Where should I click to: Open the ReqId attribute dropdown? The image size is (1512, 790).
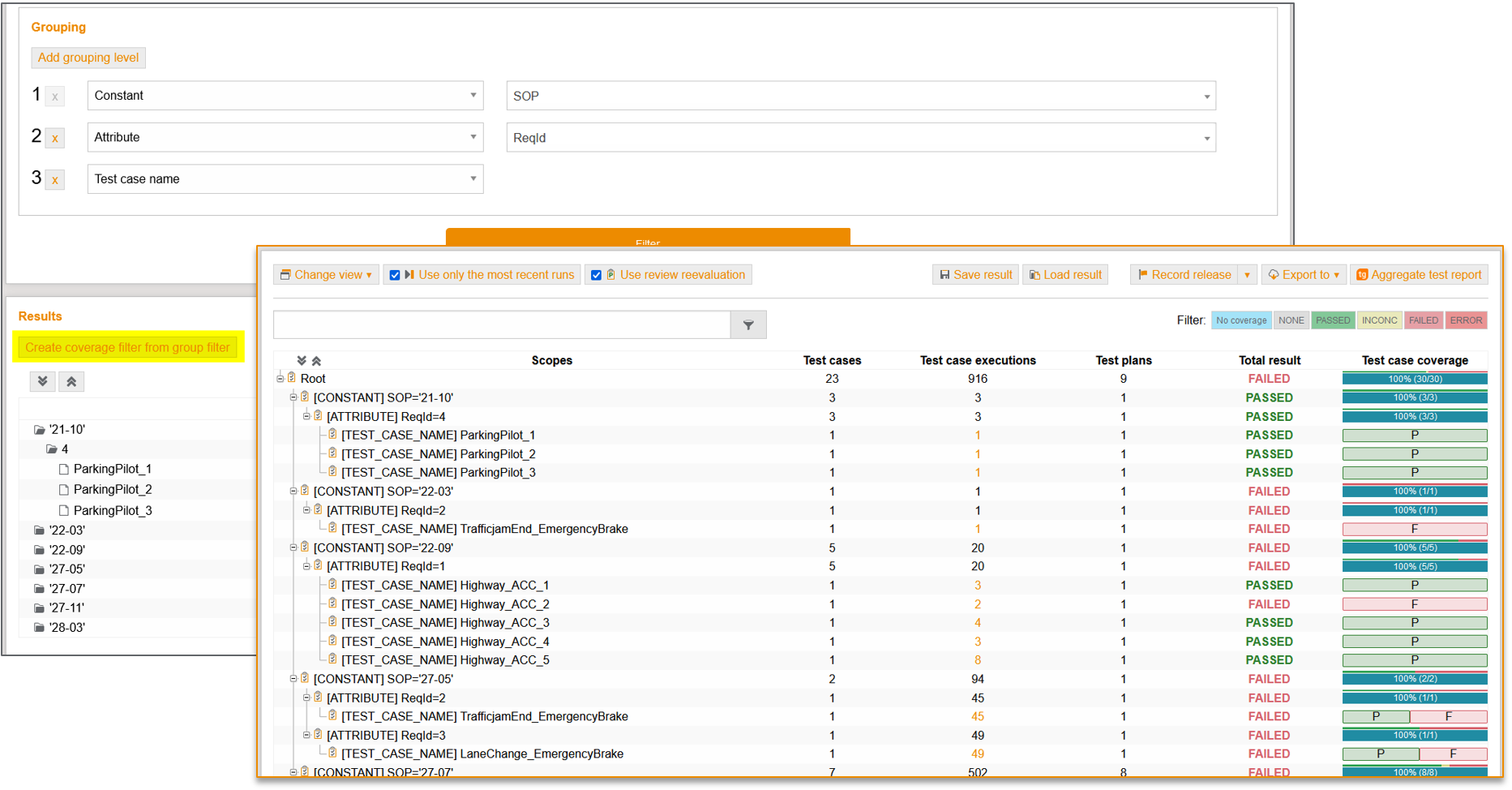click(859, 137)
